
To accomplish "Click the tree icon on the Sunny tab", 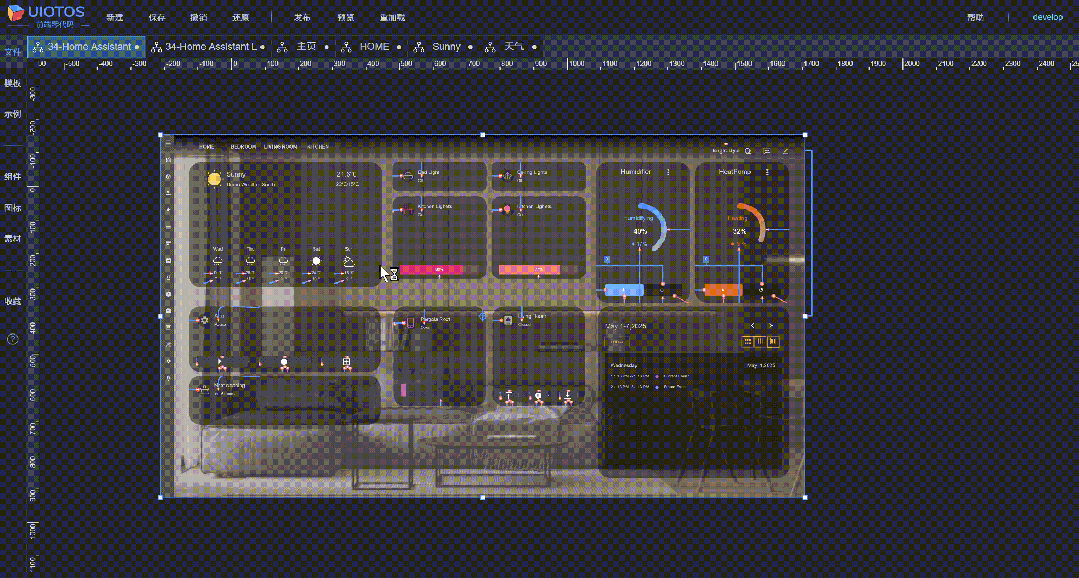I will click(x=418, y=47).
